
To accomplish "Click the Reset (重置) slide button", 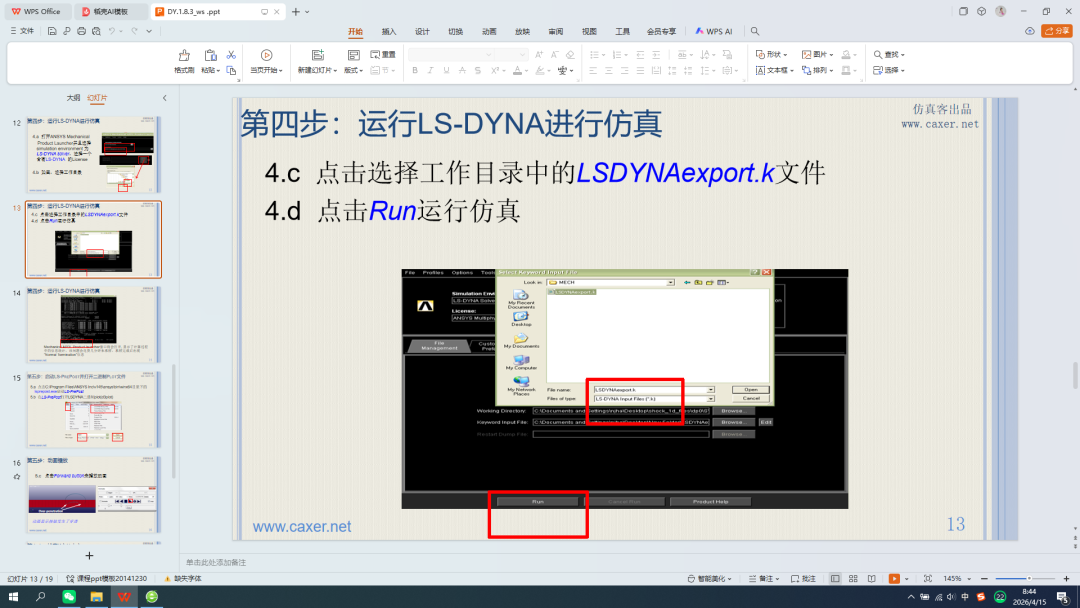I will (x=383, y=54).
